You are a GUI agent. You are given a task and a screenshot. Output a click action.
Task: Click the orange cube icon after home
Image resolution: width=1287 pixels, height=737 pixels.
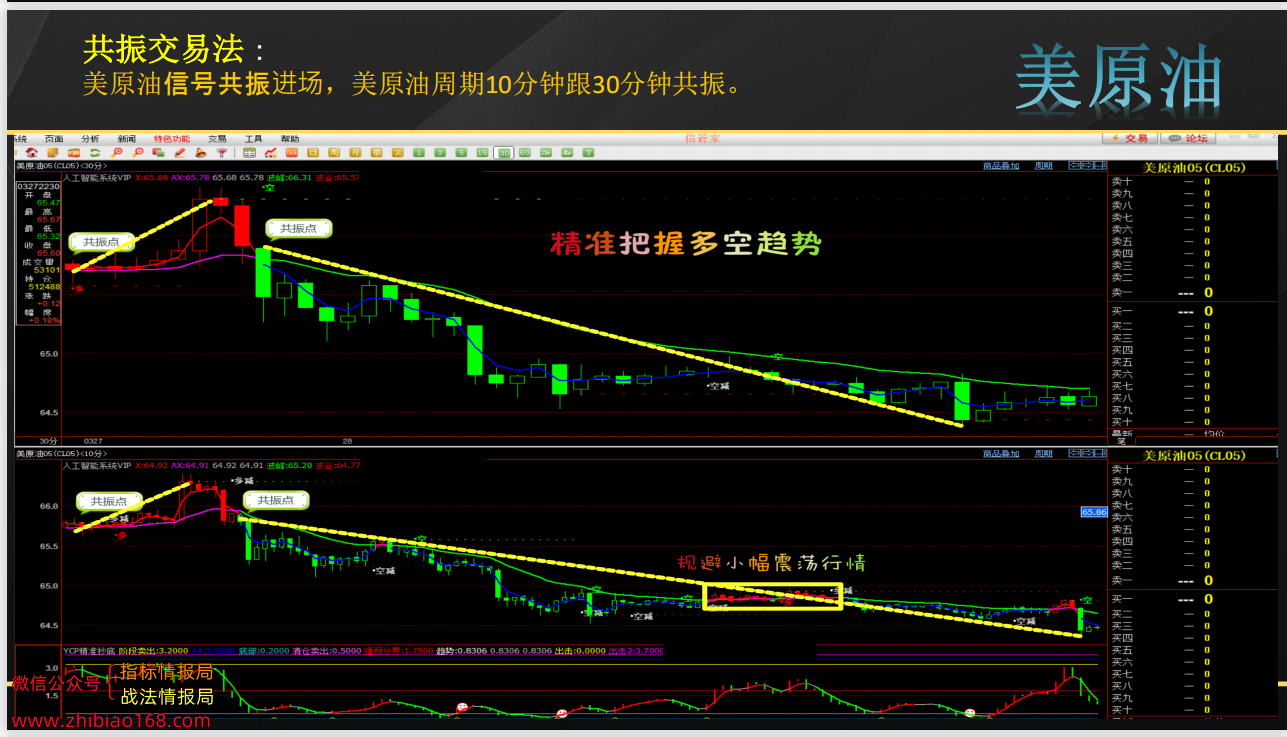(x=53, y=153)
